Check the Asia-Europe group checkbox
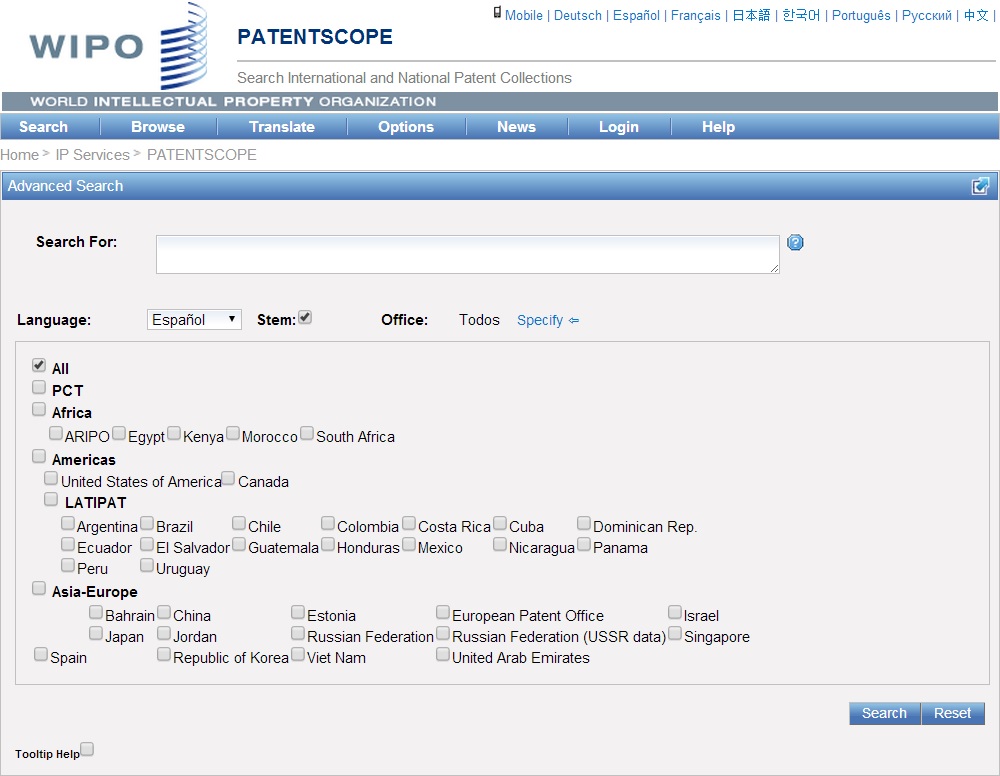This screenshot has height=776, width=1000. [x=39, y=588]
